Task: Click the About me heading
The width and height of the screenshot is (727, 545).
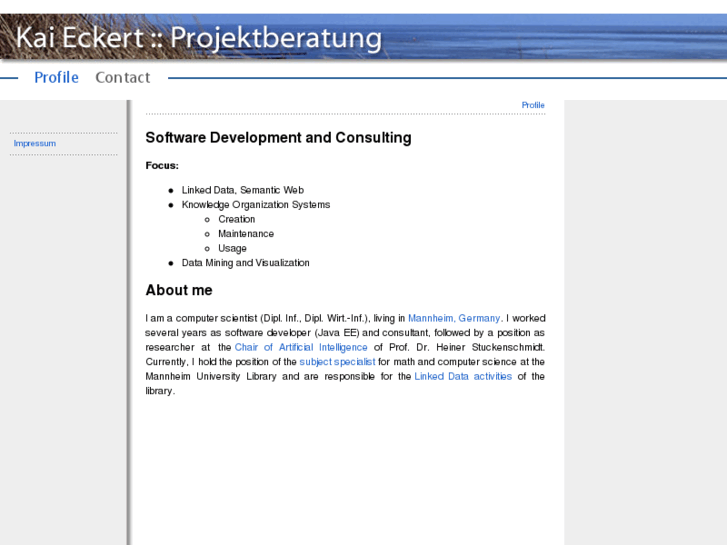Action: coord(179,290)
